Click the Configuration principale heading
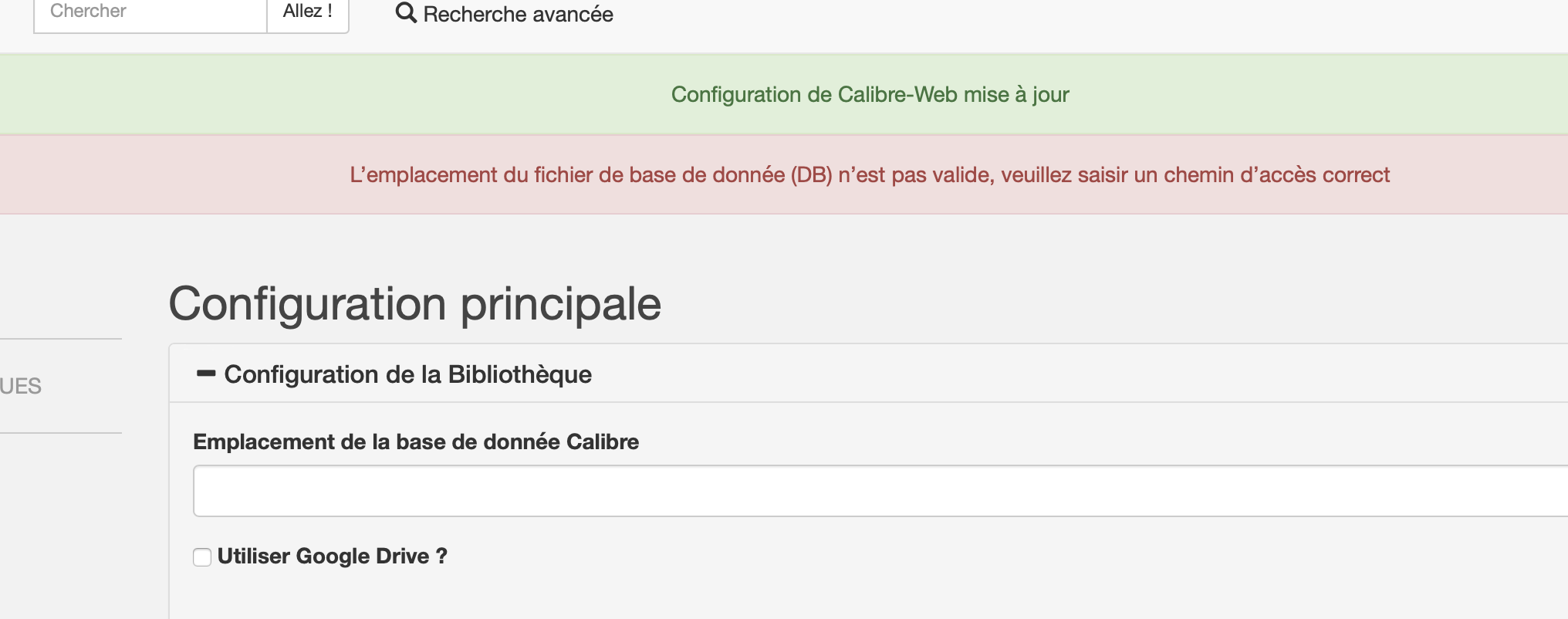Image resolution: width=1568 pixels, height=619 pixels. (x=414, y=303)
